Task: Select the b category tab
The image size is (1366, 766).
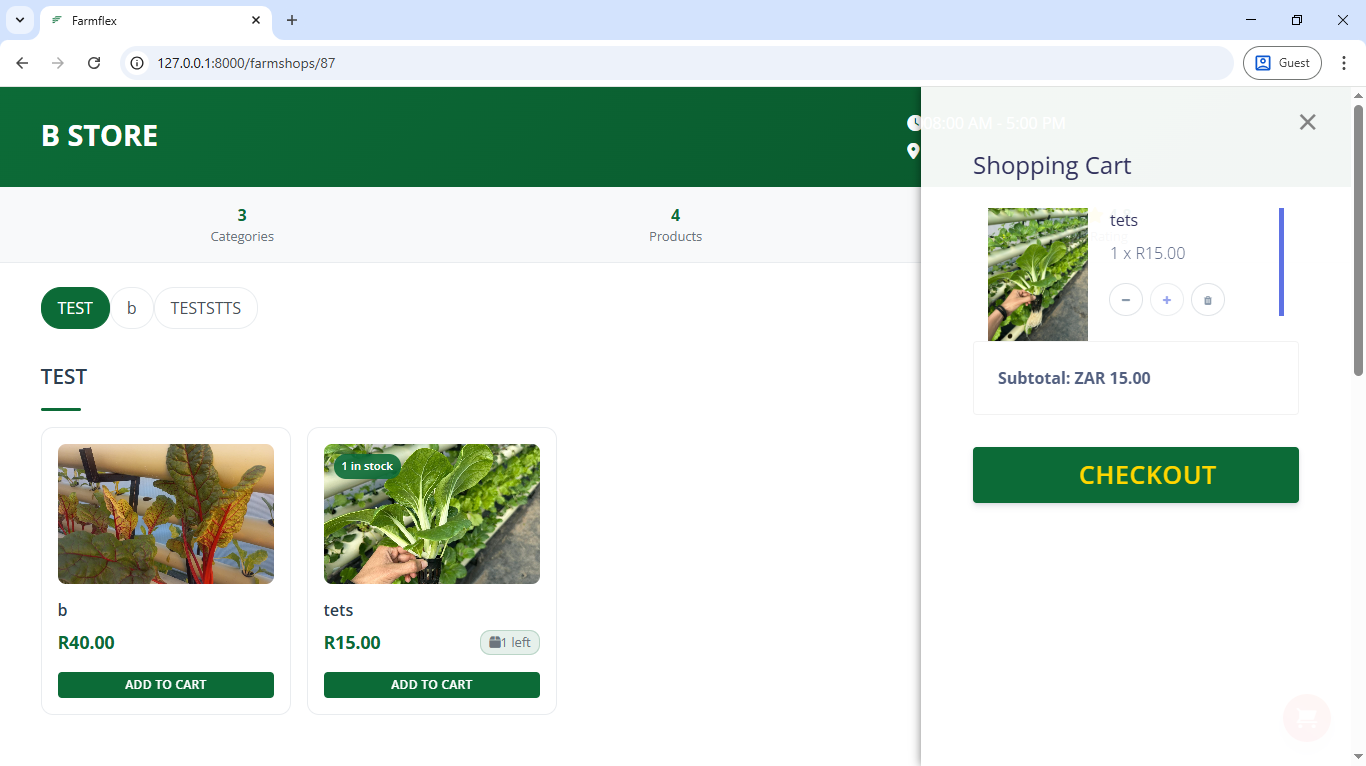Action: [x=132, y=308]
